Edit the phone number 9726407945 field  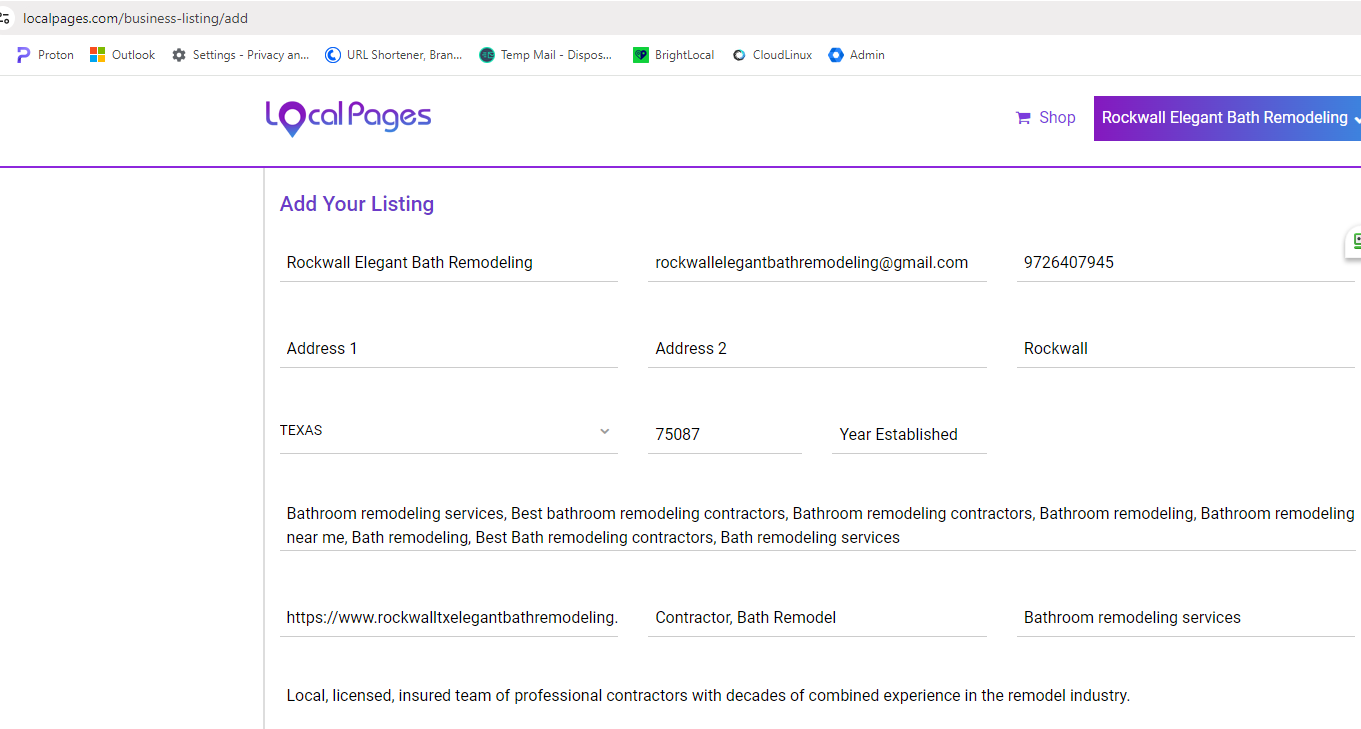[x=1186, y=263]
